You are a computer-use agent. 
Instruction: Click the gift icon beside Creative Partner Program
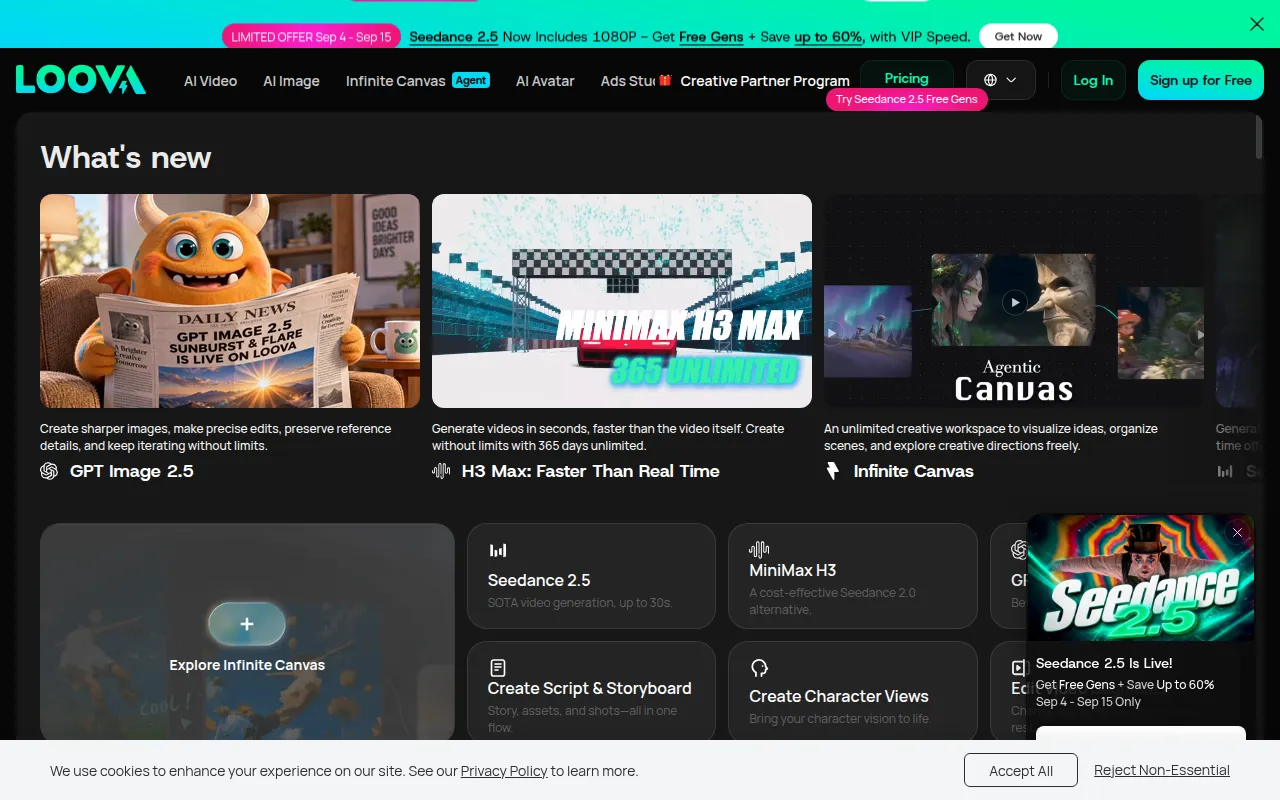tap(665, 80)
